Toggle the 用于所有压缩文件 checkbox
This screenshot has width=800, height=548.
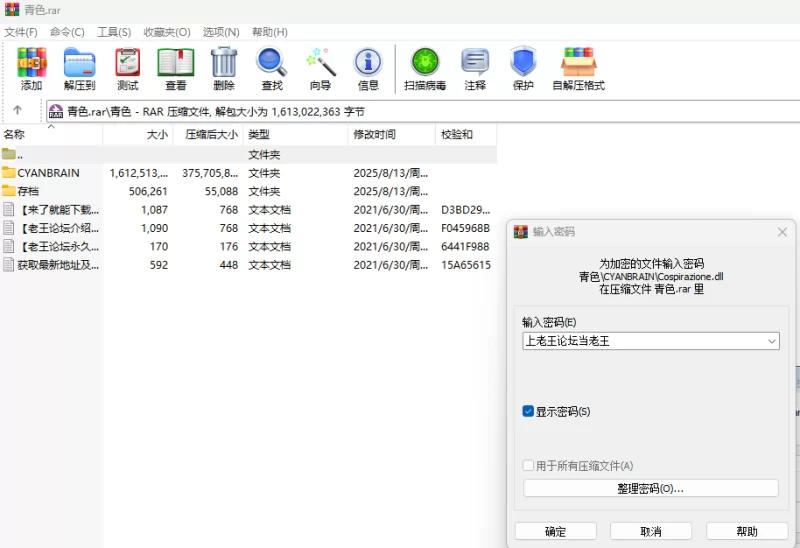528,465
